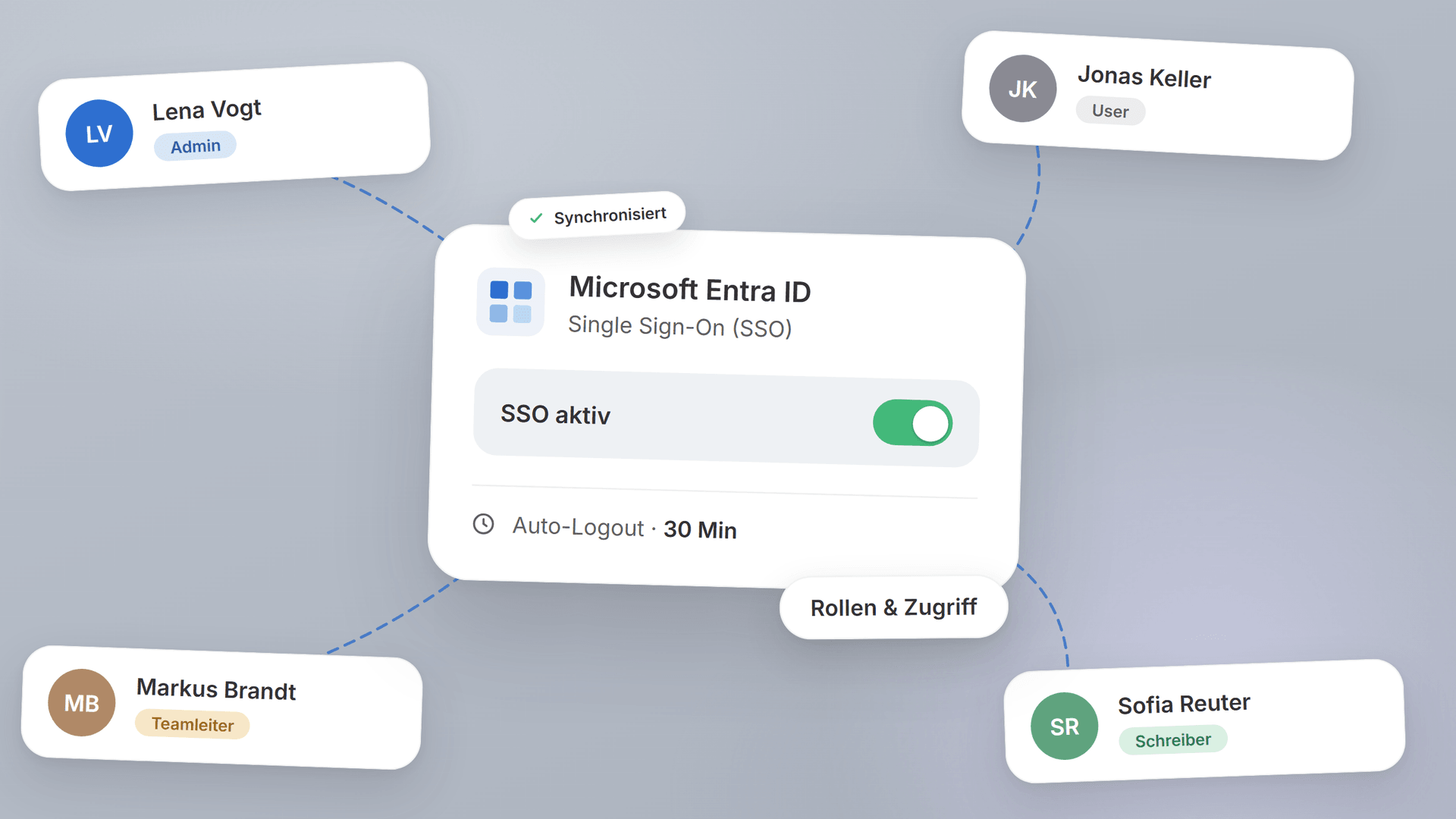
Task: Toggle the SSO aktiv switch
Action: coord(912,422)
